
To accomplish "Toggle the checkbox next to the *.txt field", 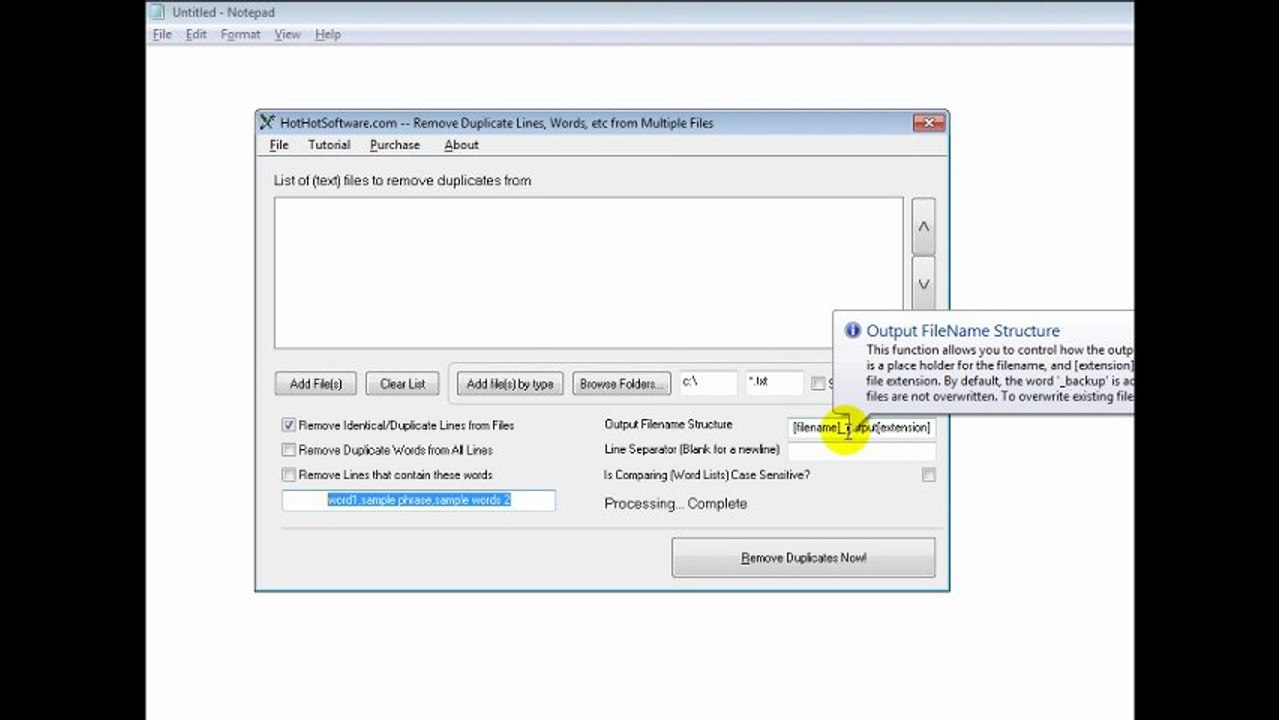I will tap(818, 383).
